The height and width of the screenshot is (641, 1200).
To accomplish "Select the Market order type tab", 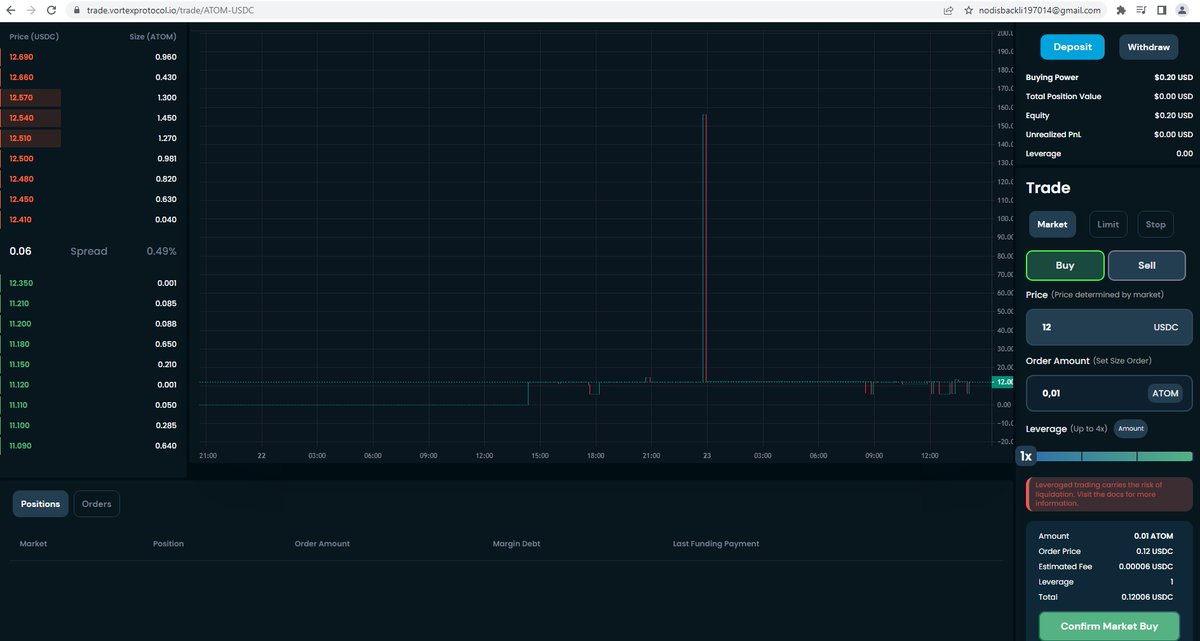I will 1052,224.
